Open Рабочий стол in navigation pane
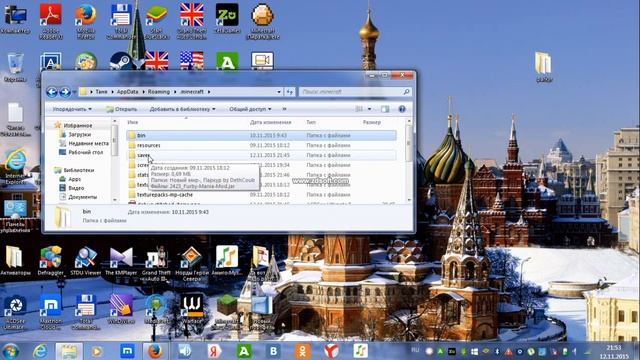 (85, 152)
